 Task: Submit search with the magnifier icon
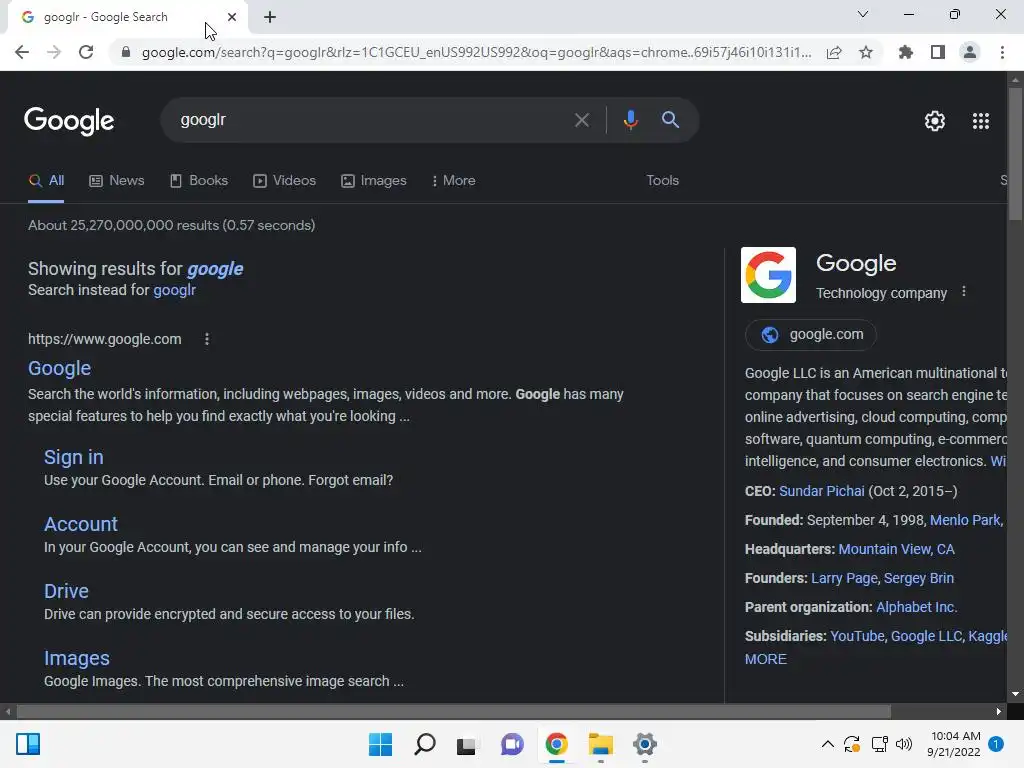point(671,120)
